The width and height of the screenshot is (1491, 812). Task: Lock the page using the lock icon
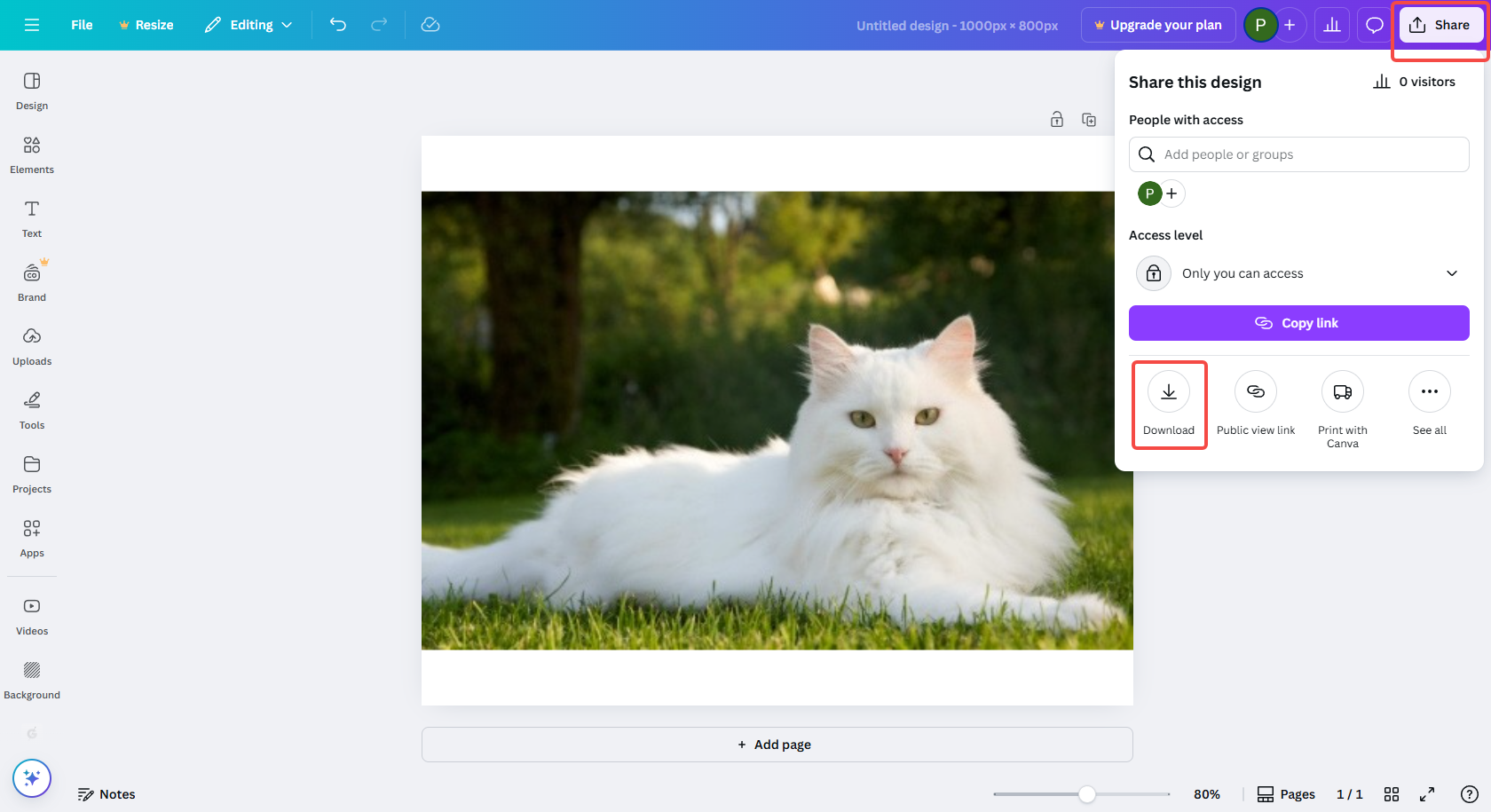click(1057, 119)
